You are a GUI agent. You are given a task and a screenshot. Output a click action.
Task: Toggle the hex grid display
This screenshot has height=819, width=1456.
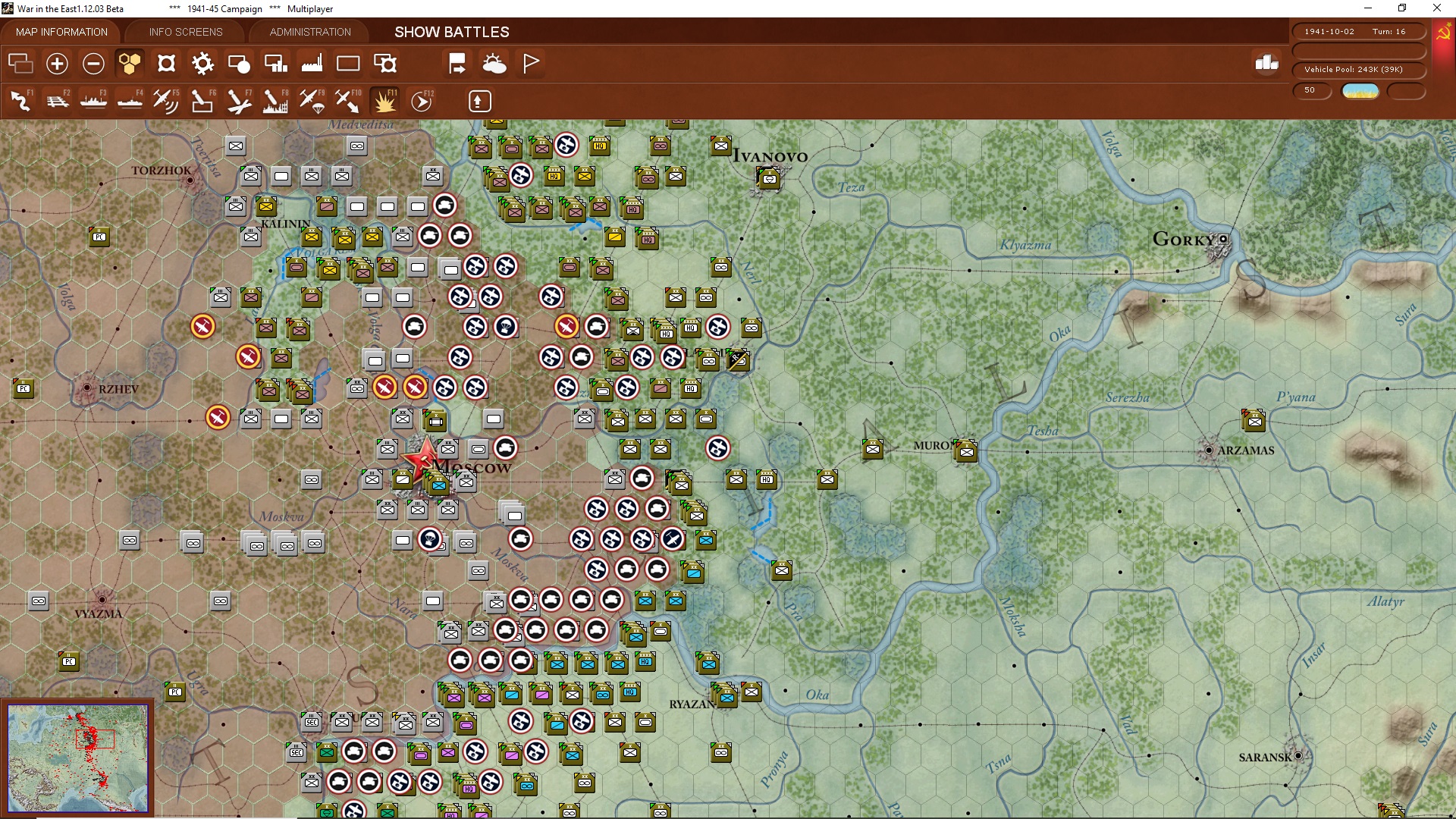coord(130,64)
